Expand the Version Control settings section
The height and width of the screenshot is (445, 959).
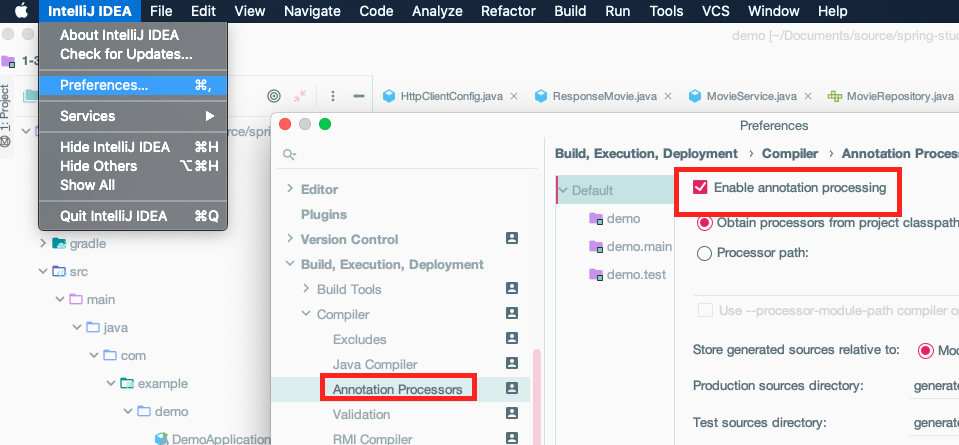(290, 238)
